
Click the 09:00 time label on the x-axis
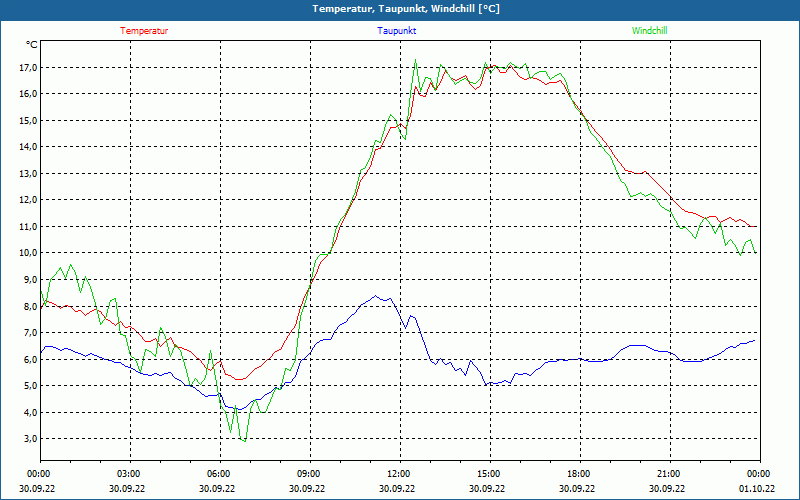[x=307, y=474]
